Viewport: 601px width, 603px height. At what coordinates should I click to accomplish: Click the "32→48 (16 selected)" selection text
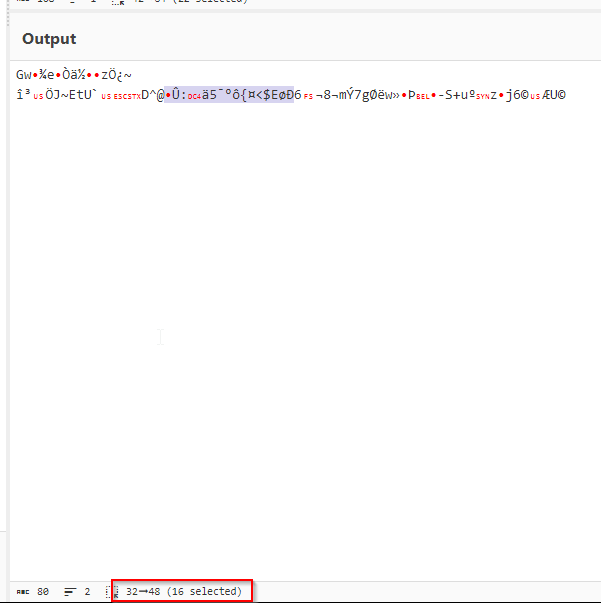tap(184, 591)
